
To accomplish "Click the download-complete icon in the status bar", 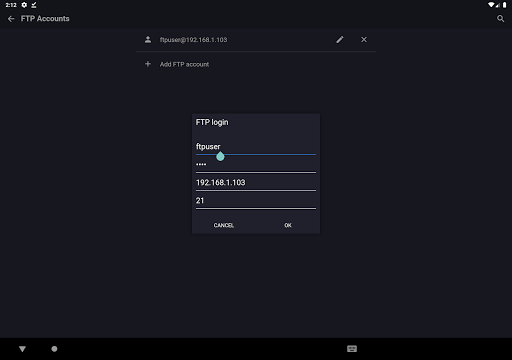I will coord(34,5).
